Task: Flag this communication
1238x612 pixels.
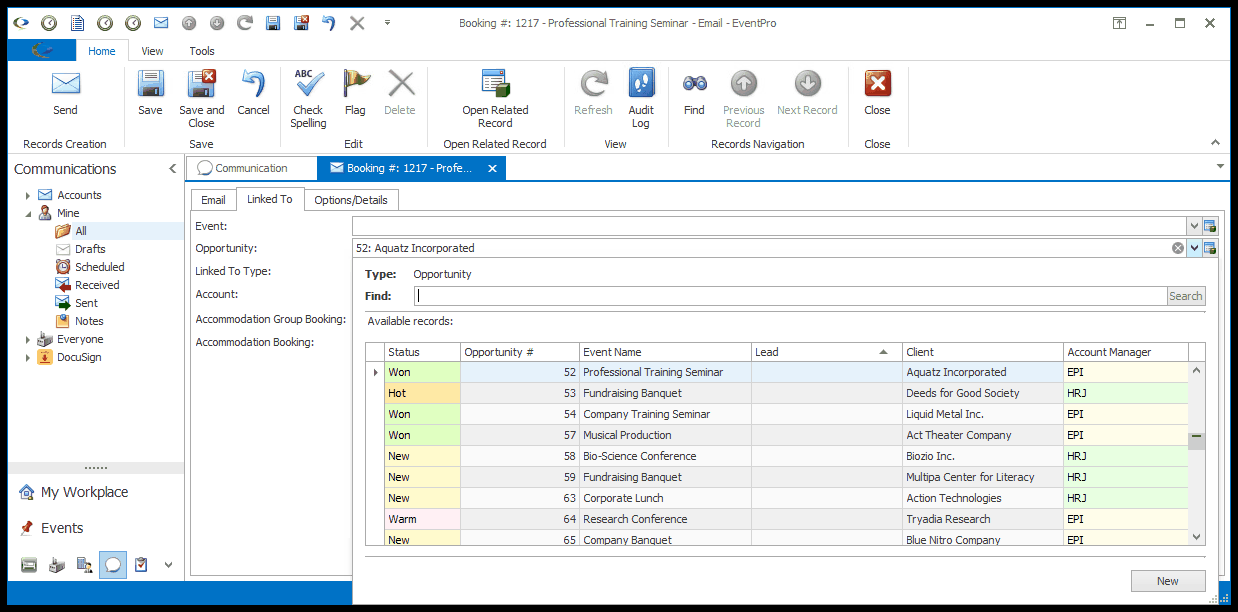Action: point(355,93)
